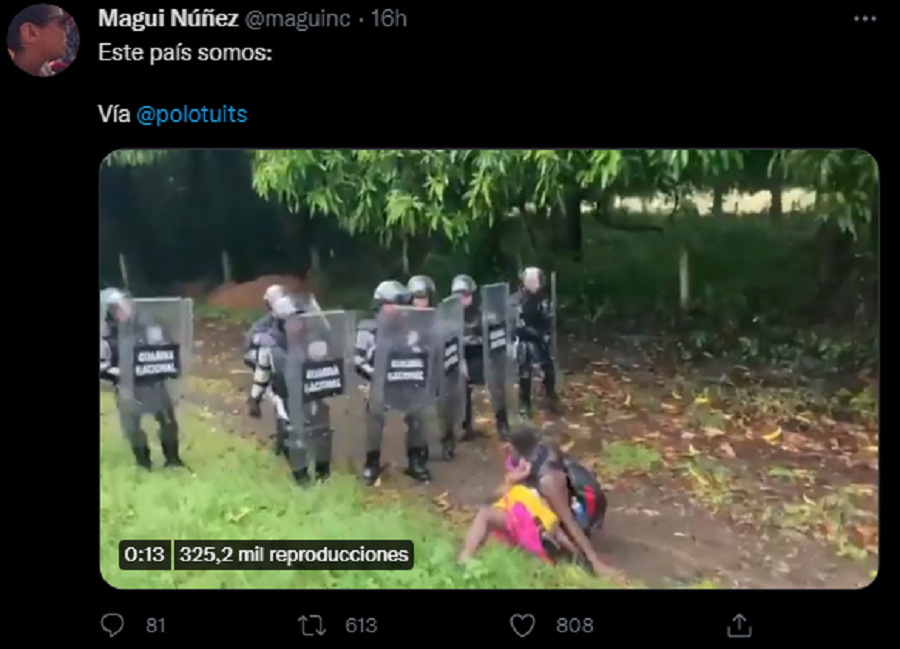This screenshot has height=649, width=900.
Task: Open the 16h timestamp link
Action: coord(389,18)
